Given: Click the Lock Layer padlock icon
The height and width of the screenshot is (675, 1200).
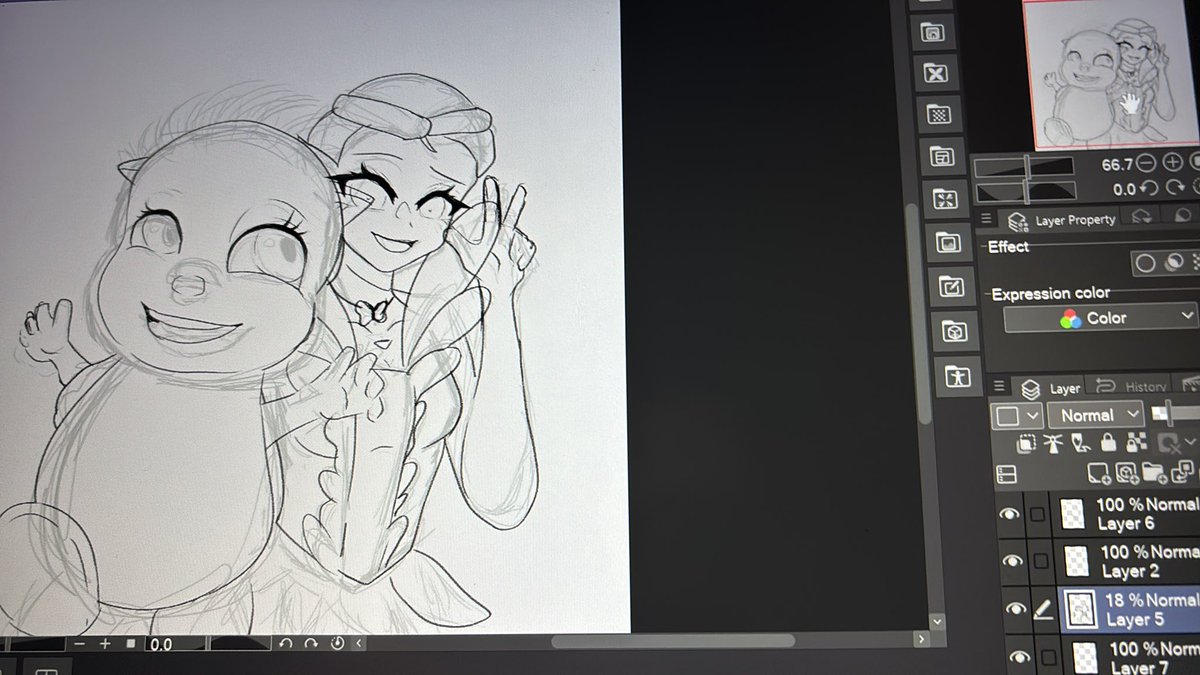Looking at the screenshot, I should [1108, 443].
